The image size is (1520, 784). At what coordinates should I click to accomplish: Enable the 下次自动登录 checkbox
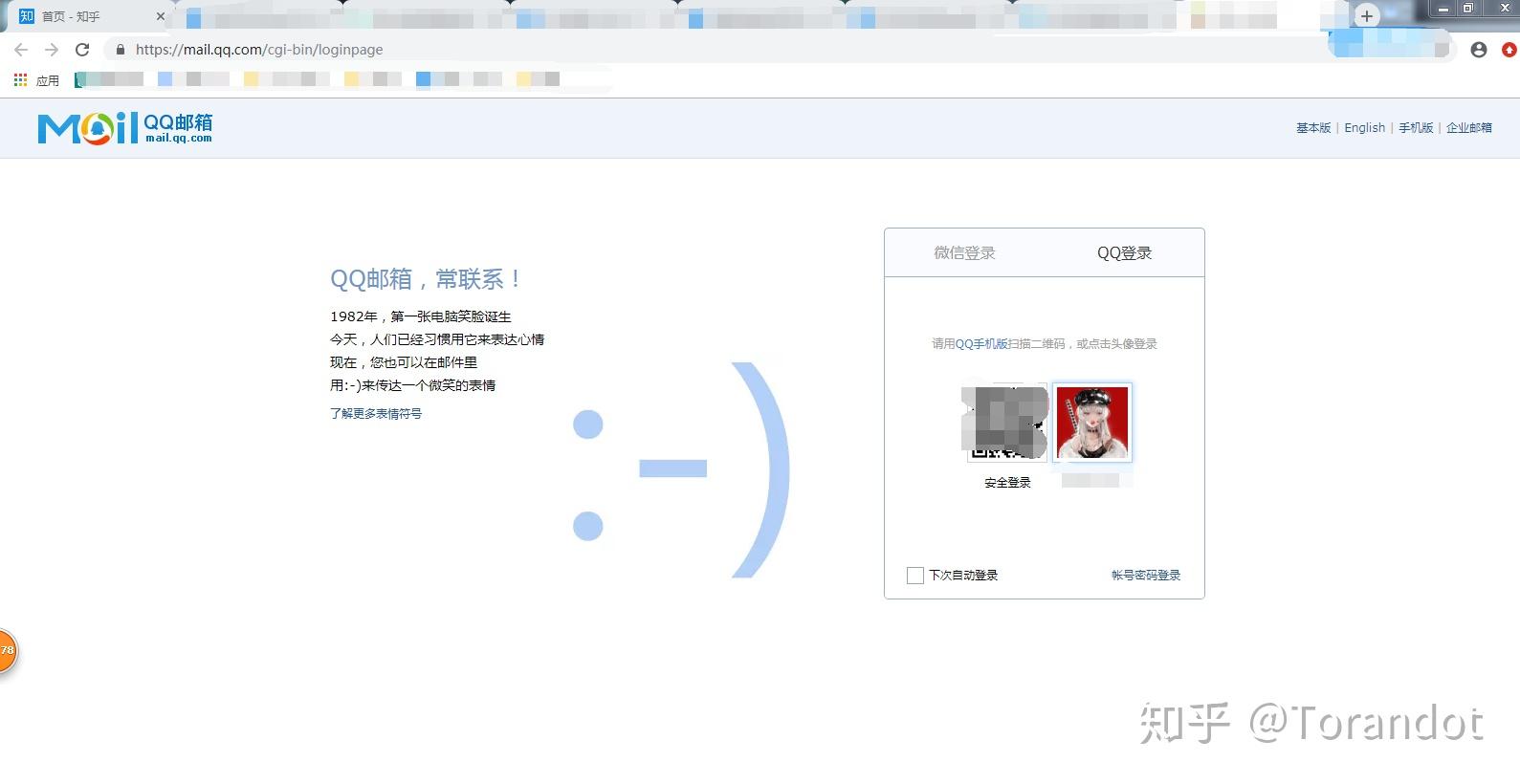point(915,575)
